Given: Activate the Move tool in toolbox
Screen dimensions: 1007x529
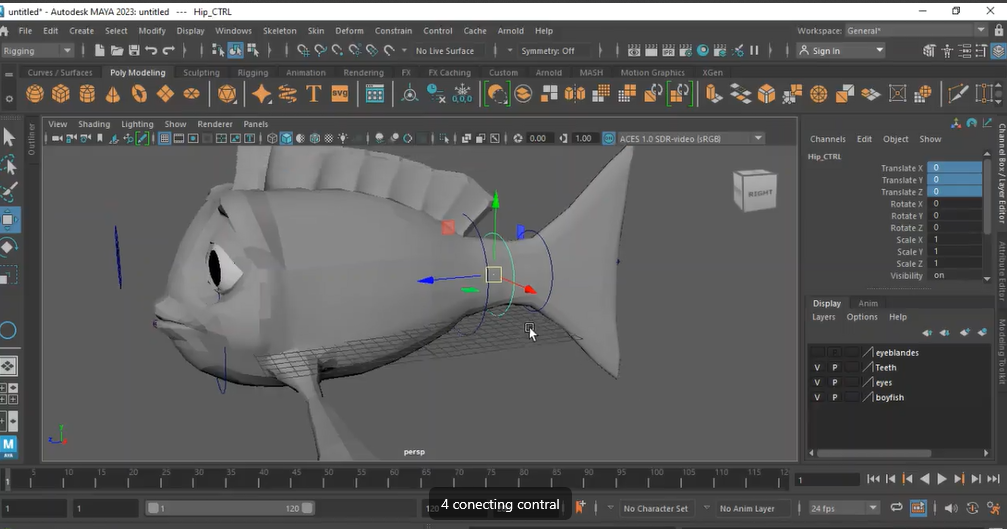Looking at the screenshot, I should [9, 220].
